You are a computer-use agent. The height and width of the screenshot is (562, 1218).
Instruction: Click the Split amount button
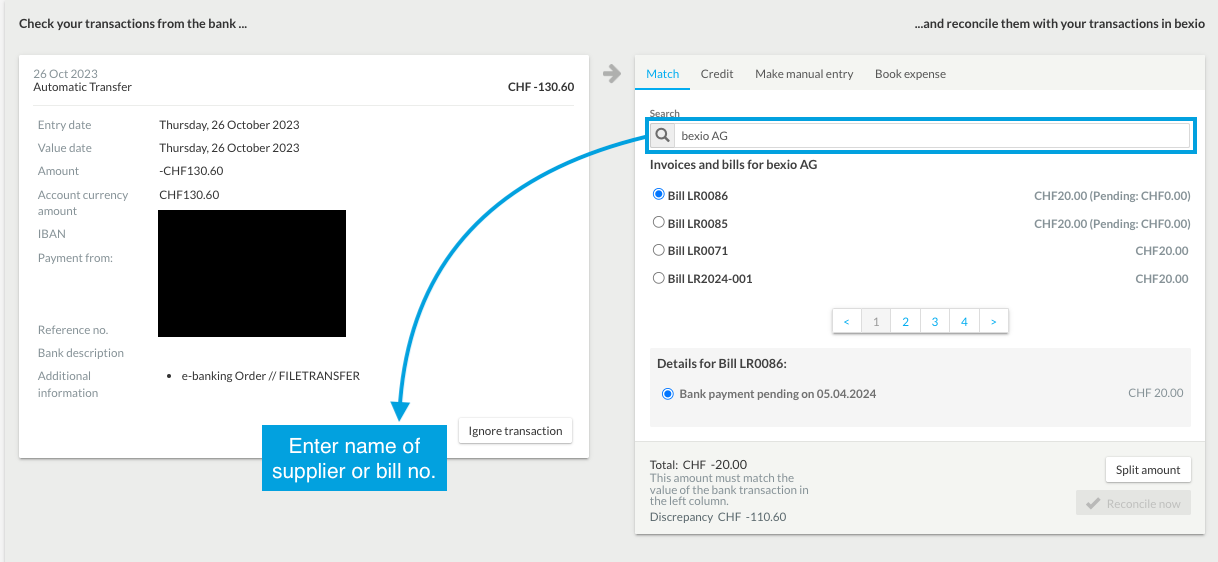(x=1148, y=469)
